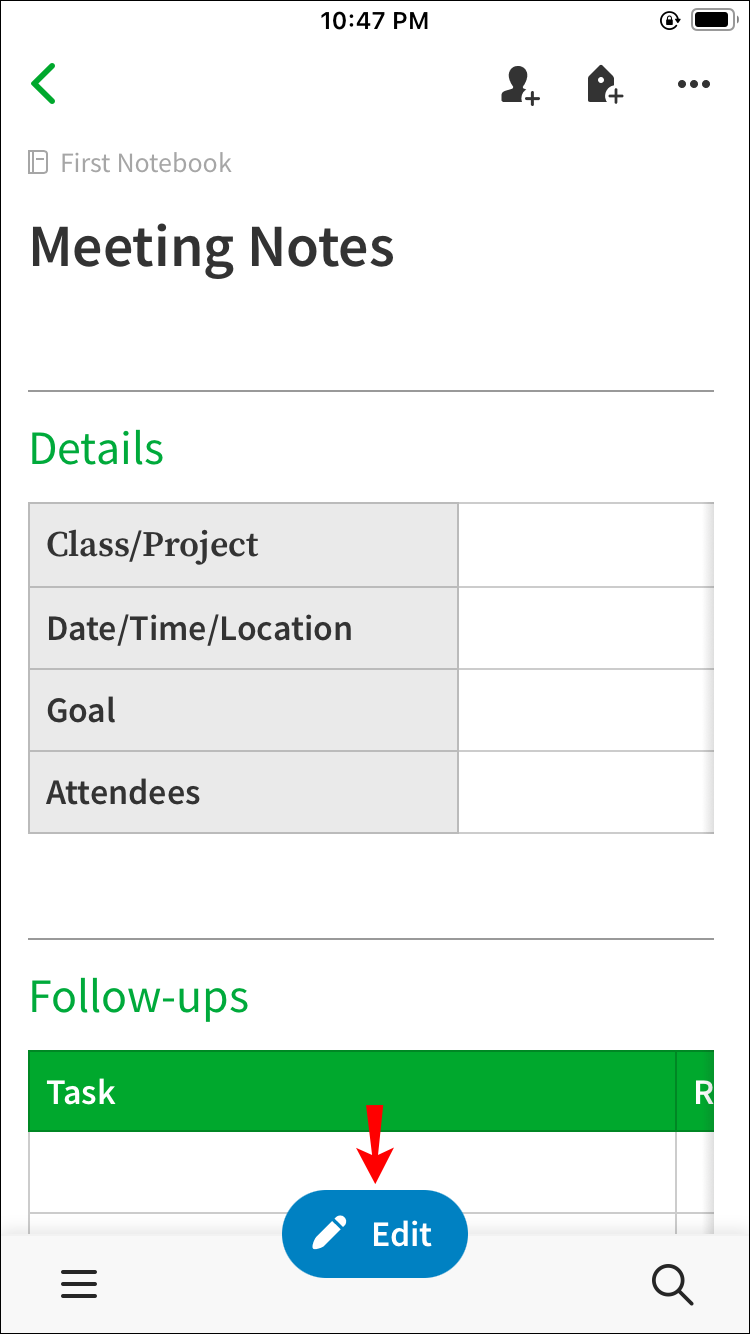Image resolution: width=750 pixels, height=1334 pixels.
Task: Tap the Edit button
Action: 375,1234
